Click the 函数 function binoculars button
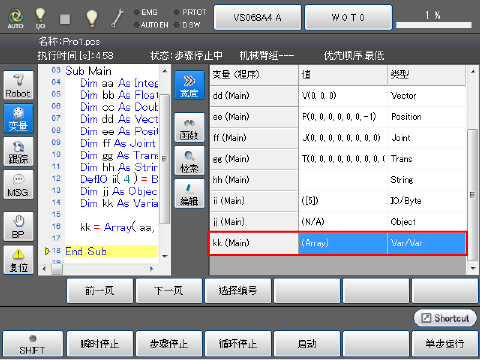The image size is (480, 360). 189,127
